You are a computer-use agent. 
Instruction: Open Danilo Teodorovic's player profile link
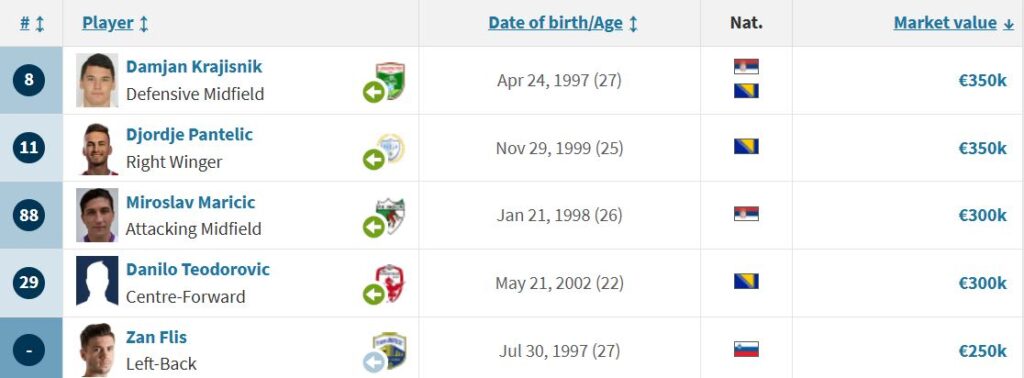click(x=198, y=269)
